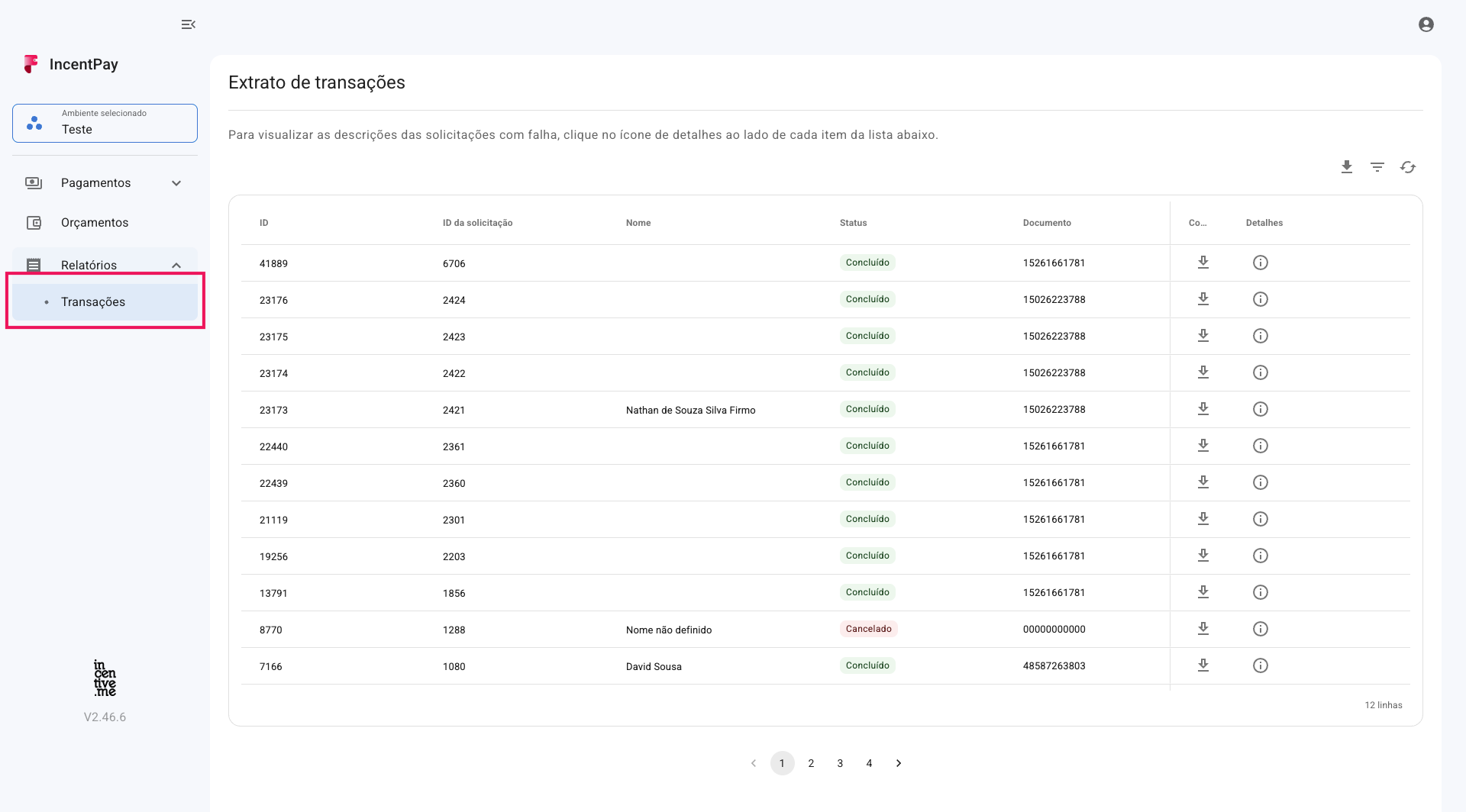Download receipt for transaction 41889
The height and width of the screenshot is (812, 1466).
(x=1203, y=263)
